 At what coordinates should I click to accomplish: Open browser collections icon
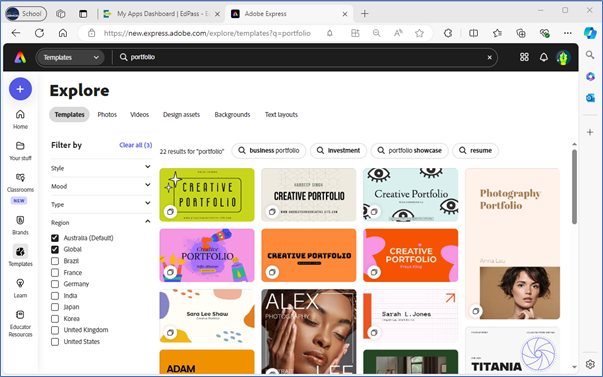pyautogui.click(x=521, y=33)
